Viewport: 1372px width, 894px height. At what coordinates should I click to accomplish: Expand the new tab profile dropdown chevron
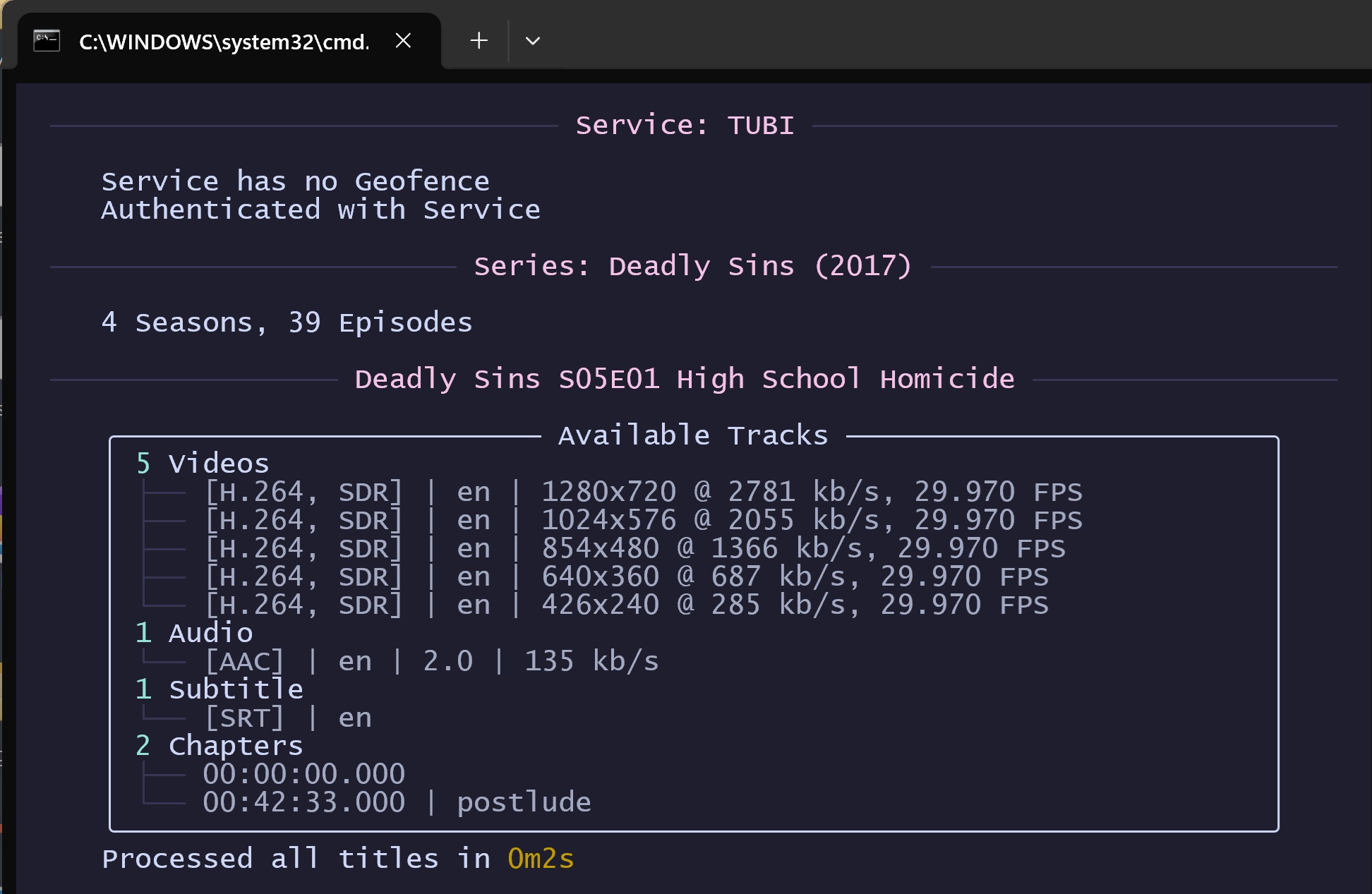coord(533,41)
